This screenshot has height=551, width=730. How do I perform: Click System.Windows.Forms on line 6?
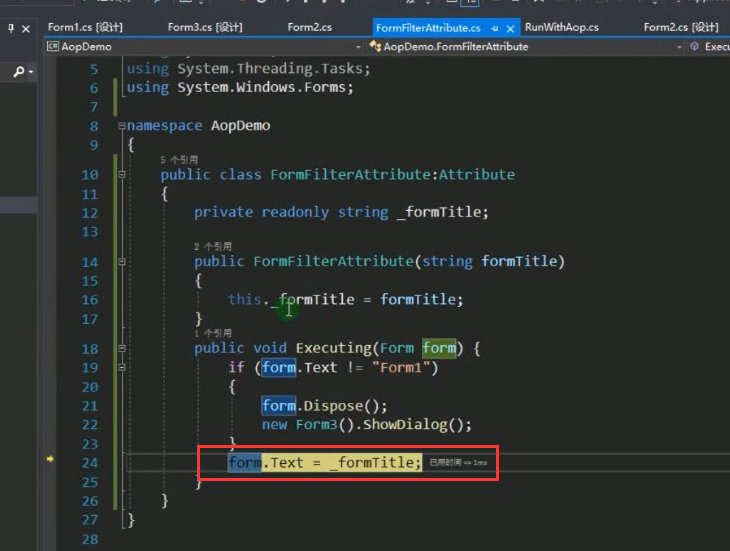[261, 87]
